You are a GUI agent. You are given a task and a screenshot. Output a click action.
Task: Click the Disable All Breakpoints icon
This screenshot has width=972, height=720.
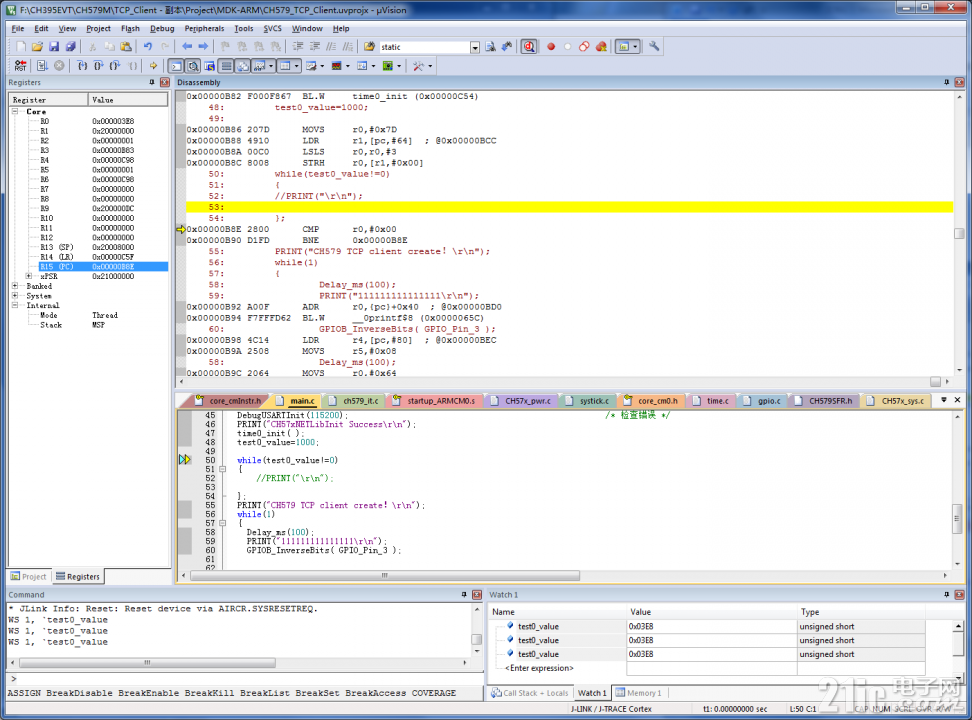pyautogui.click(x=584, y=47)
